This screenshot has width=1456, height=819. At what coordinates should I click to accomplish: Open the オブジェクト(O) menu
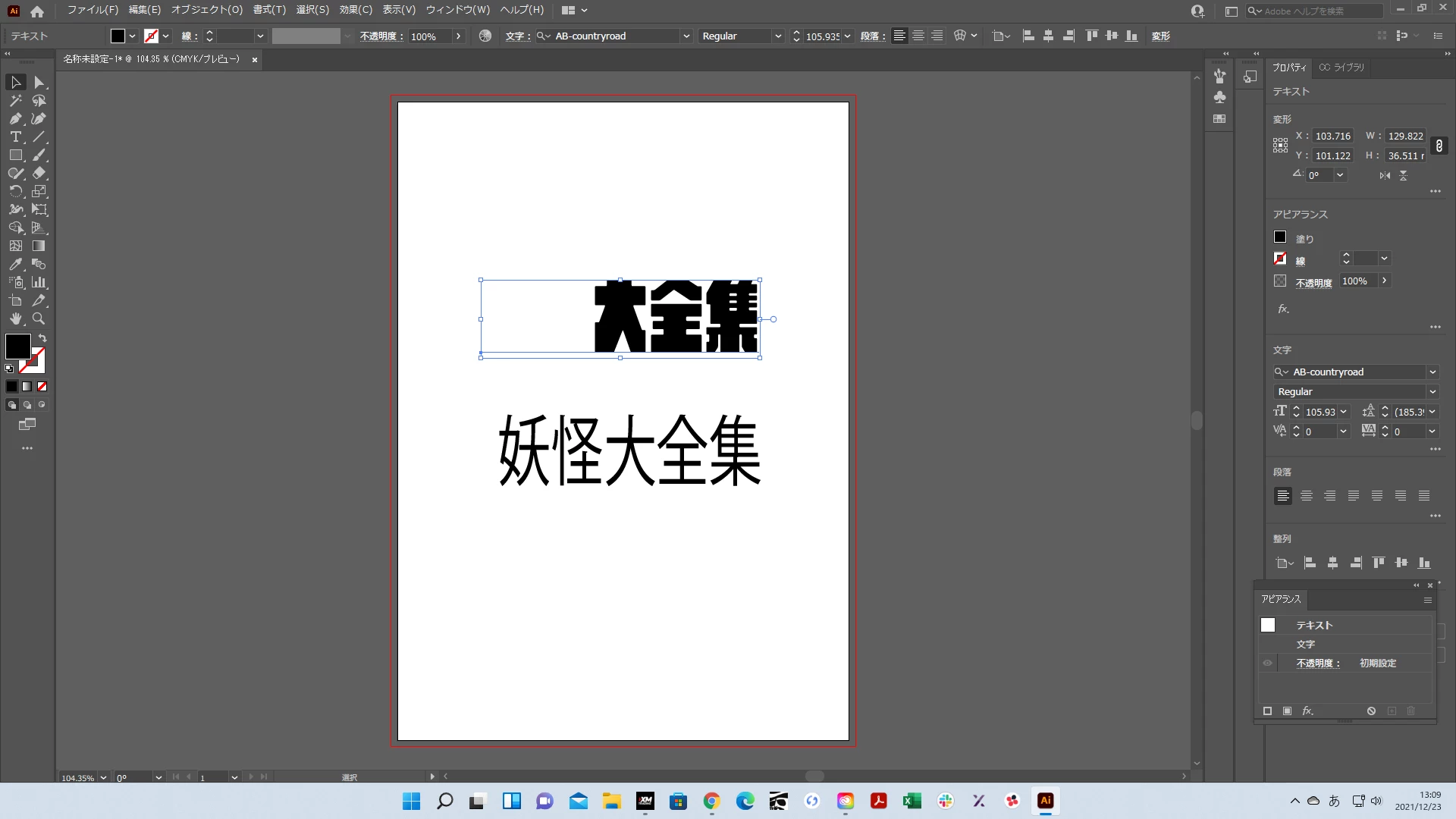(206, 10)
